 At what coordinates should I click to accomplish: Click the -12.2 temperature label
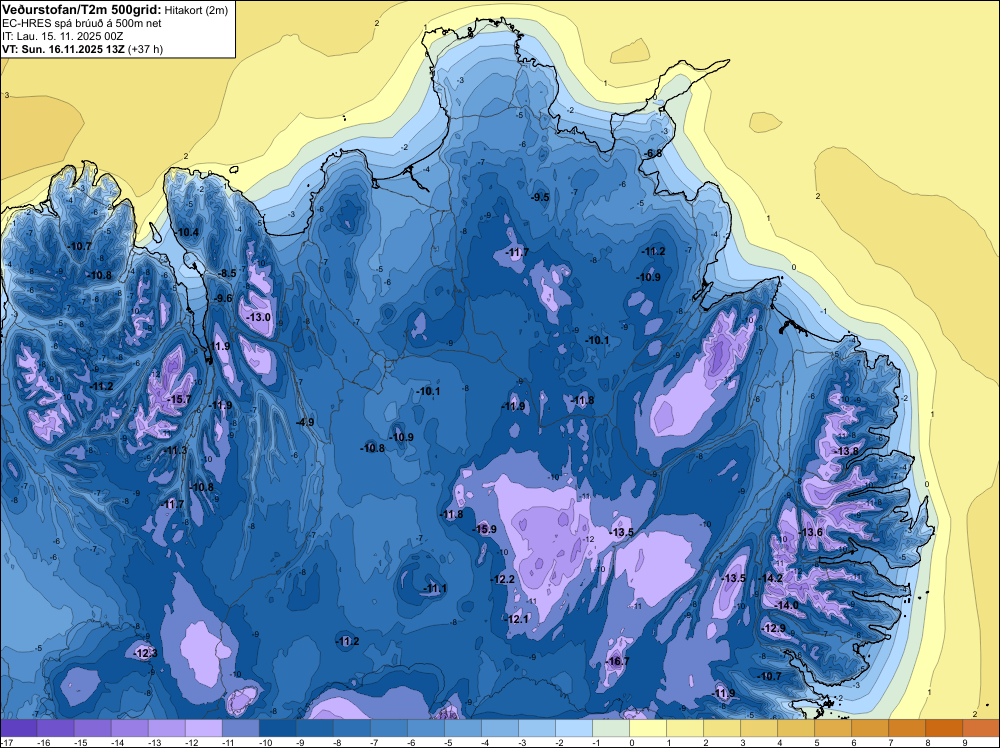[x=502, y=579]
